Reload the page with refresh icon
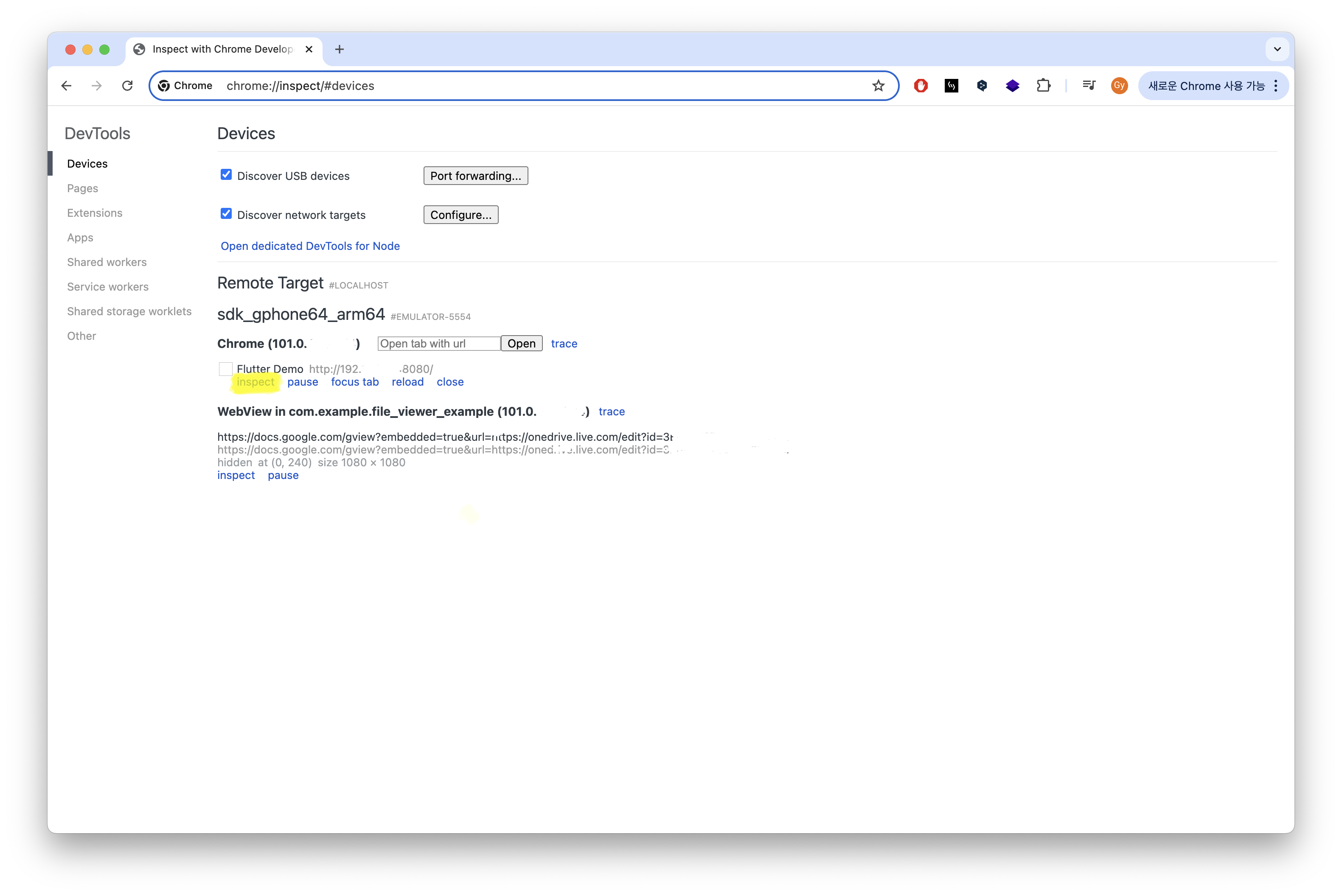The image size is (1342, 896). [x=127, y=86]
